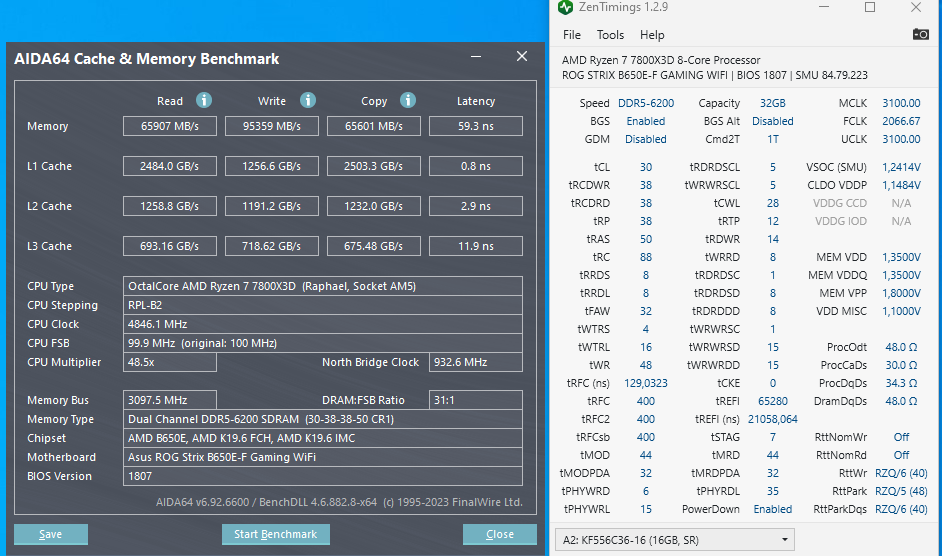Click the Save button in AIDA64
This screenshot has width=942, height=556.
50,534
